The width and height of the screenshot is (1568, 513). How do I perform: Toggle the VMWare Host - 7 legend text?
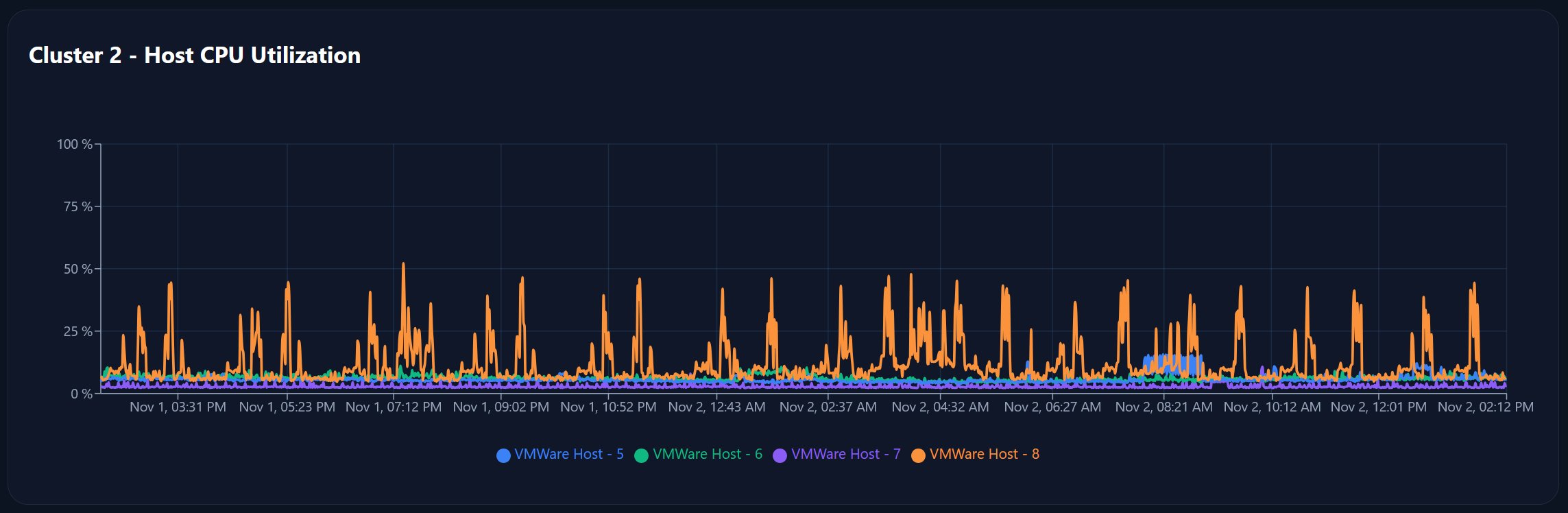pyautogui.click(x=845, y=454)
